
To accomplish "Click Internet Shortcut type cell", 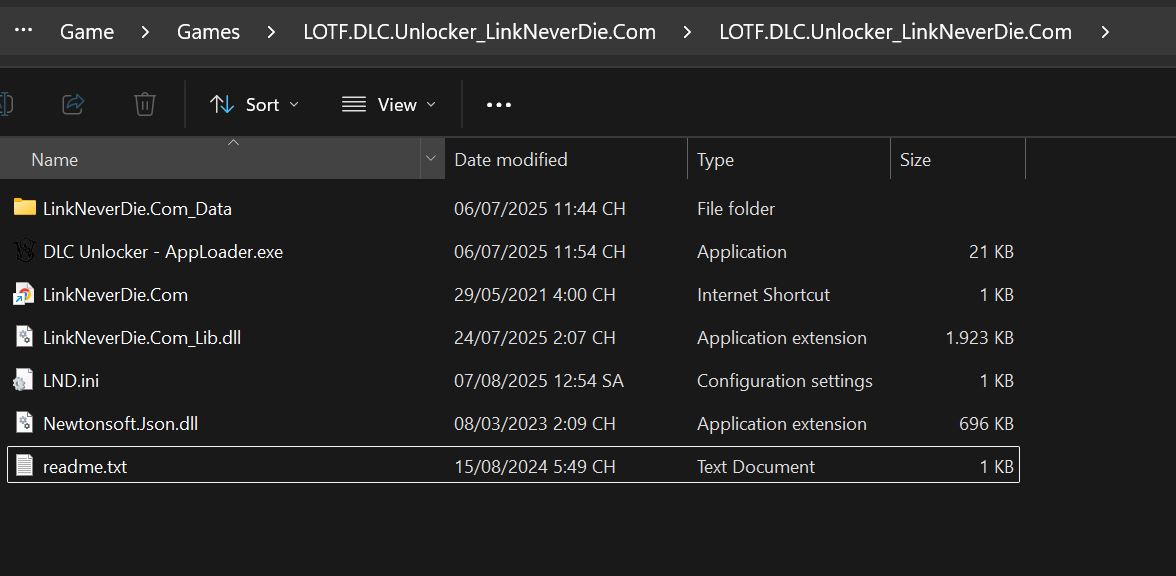I will (x=764, y=295).
